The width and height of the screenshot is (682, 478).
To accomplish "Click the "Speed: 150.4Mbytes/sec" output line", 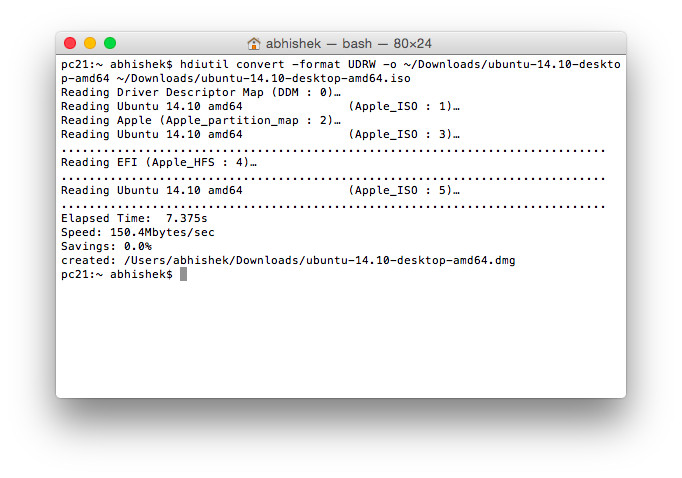I will click(x=137, y=232).
